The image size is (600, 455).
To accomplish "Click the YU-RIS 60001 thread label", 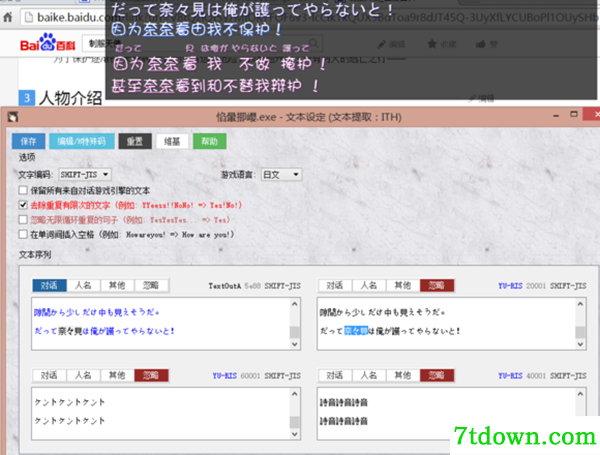I will click(257, 376).
